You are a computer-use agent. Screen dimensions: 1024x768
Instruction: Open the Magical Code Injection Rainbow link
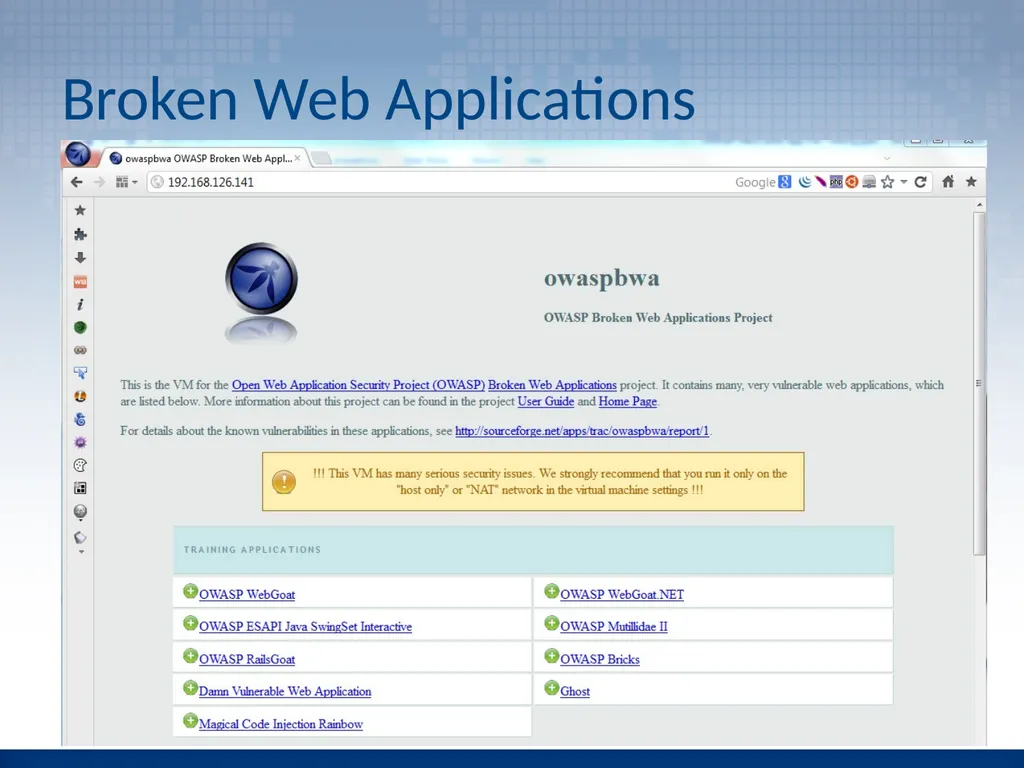pos(281,724)
